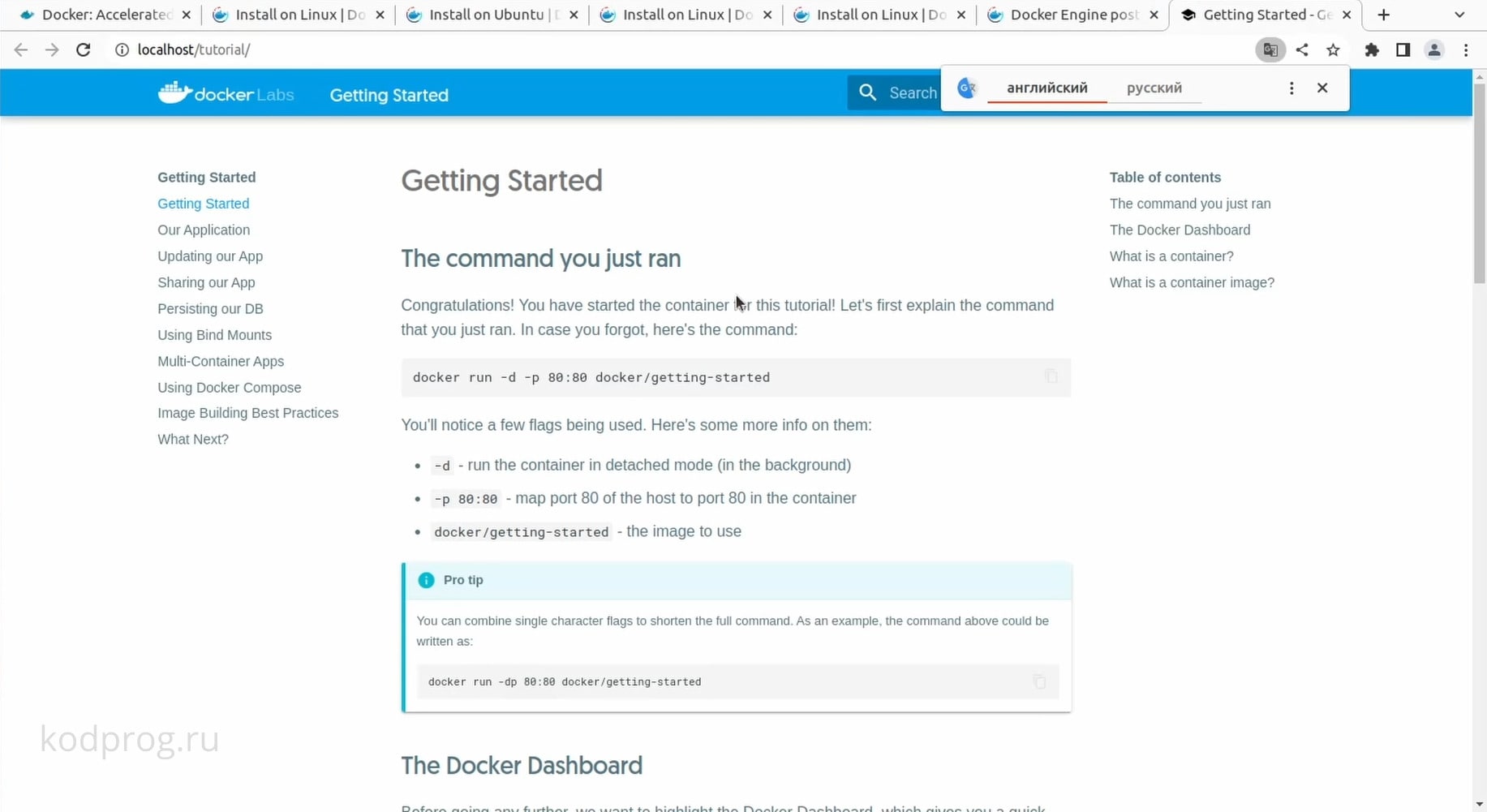Viewport: 1487px width, 812px height.
Task: Open the Chrome profile avatar
Action: pos(1434,49)
